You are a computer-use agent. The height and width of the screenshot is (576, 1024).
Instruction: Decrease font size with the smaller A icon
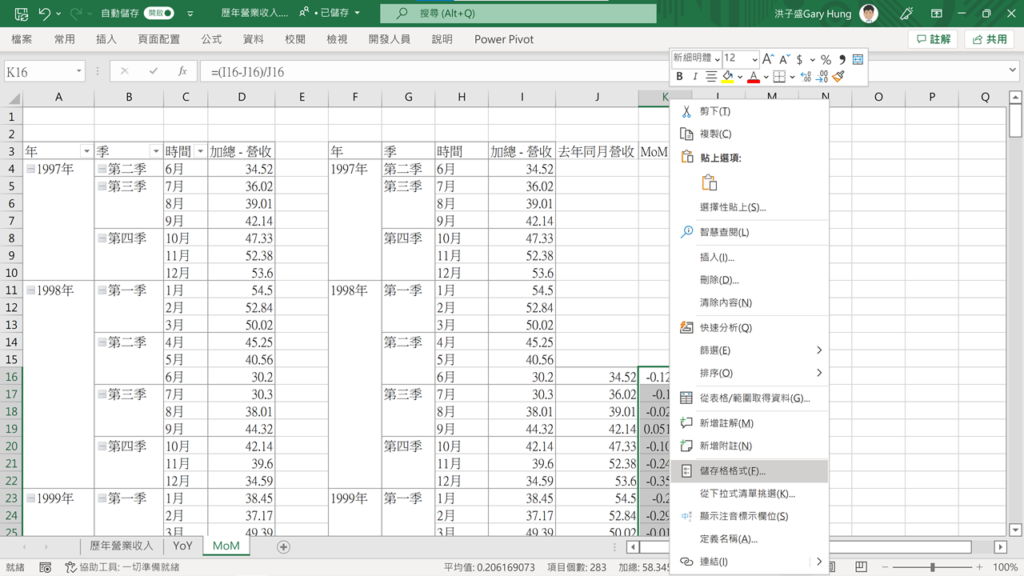(784, 59)
